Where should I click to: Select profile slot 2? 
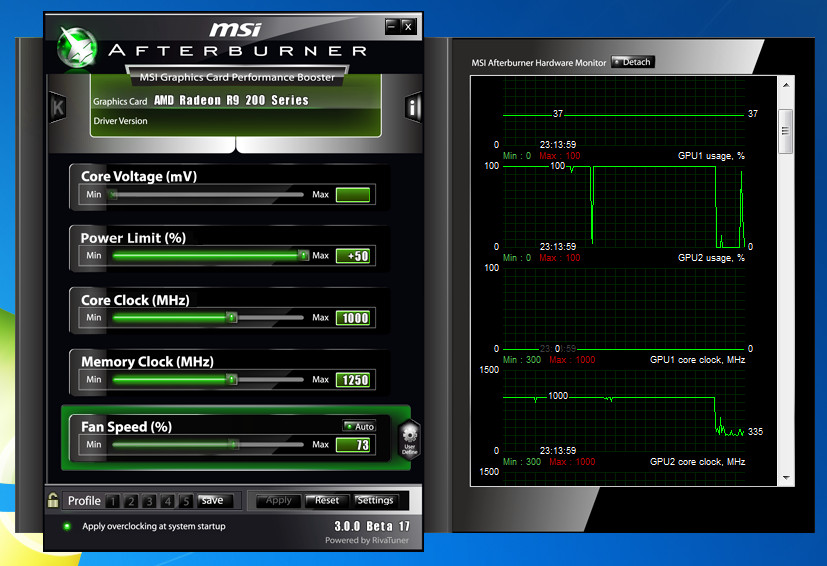click(131, 501)
